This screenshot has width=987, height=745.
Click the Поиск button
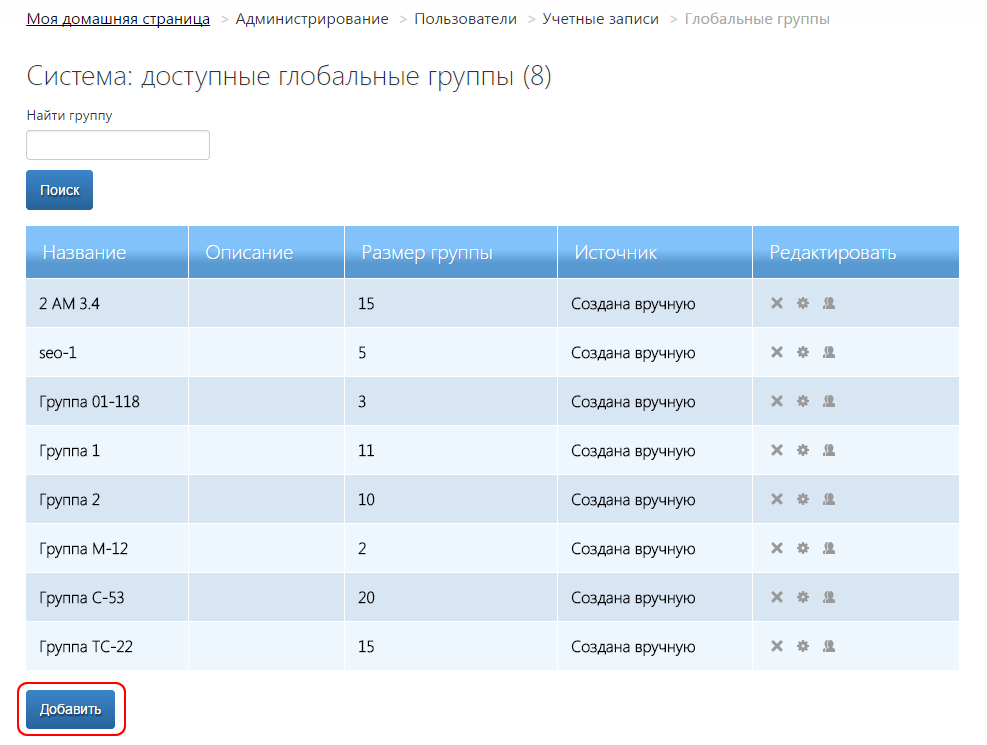59,190
